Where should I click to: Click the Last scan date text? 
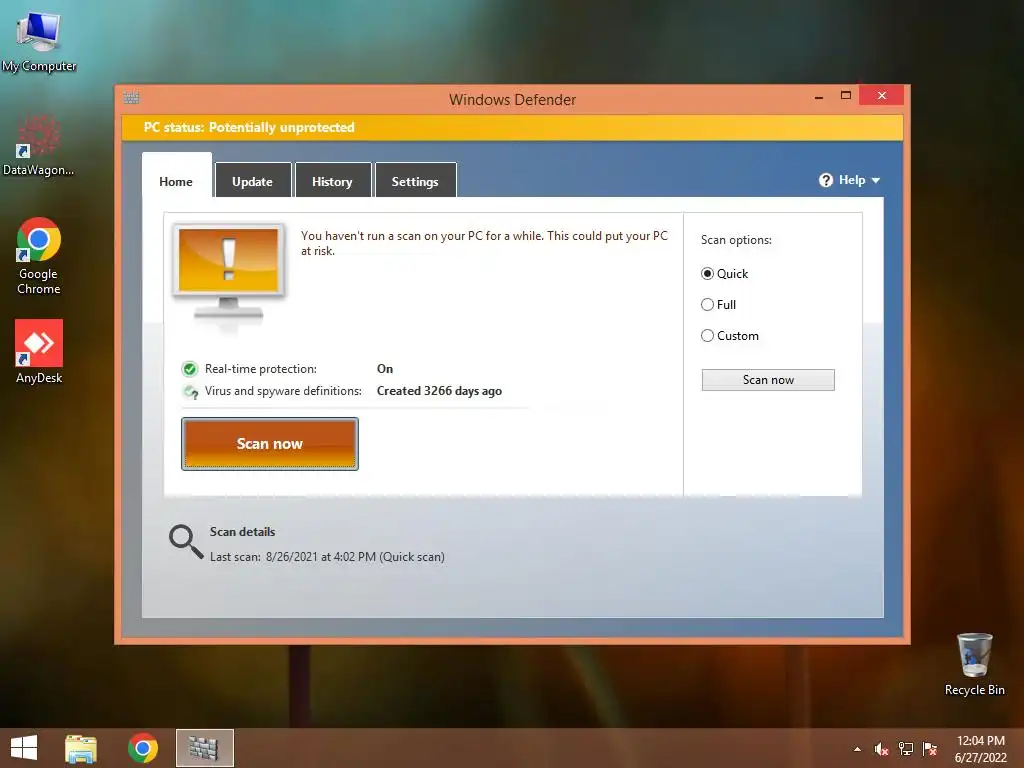tap(327, 557)
